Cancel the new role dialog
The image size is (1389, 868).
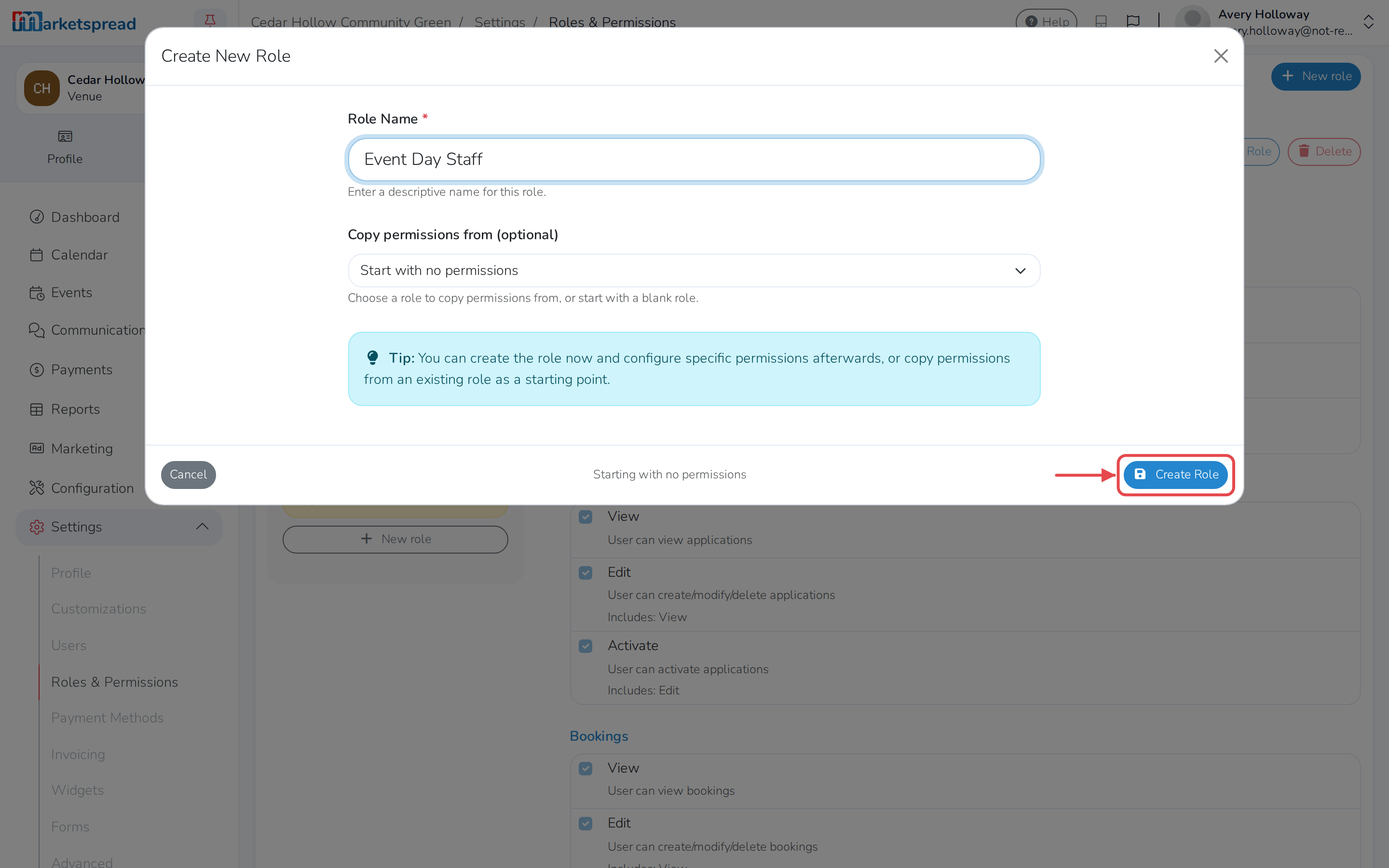pos(188,474)
